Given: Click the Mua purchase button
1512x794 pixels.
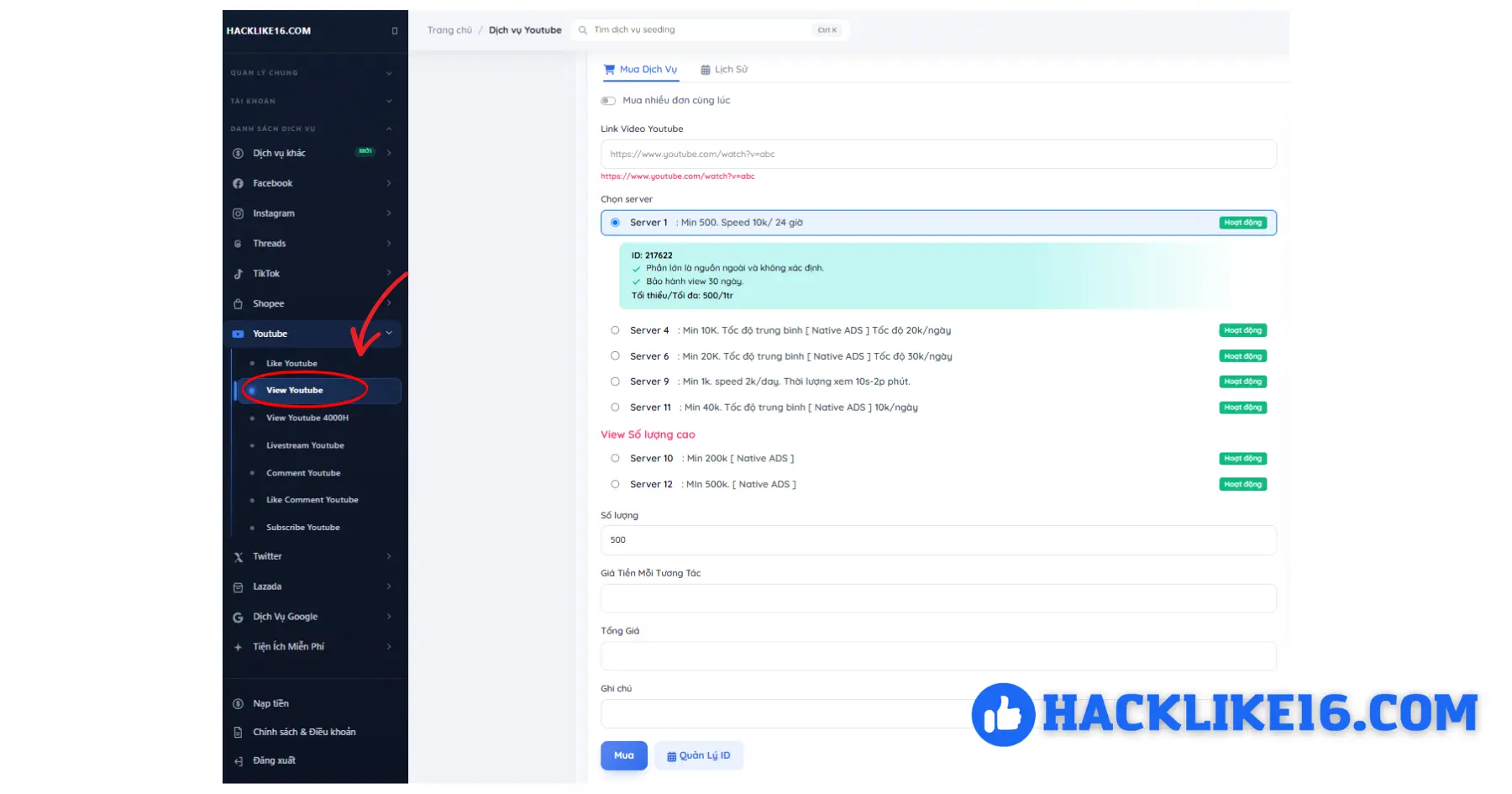Looking at the screenshot, I should [x=624, y=756].
